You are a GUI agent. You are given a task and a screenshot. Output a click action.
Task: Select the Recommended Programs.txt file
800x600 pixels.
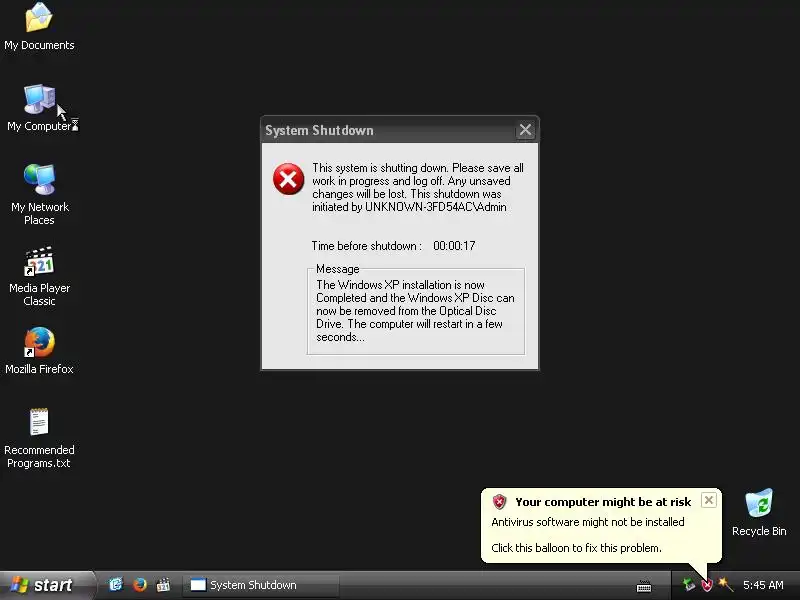[x=39, y=438]
